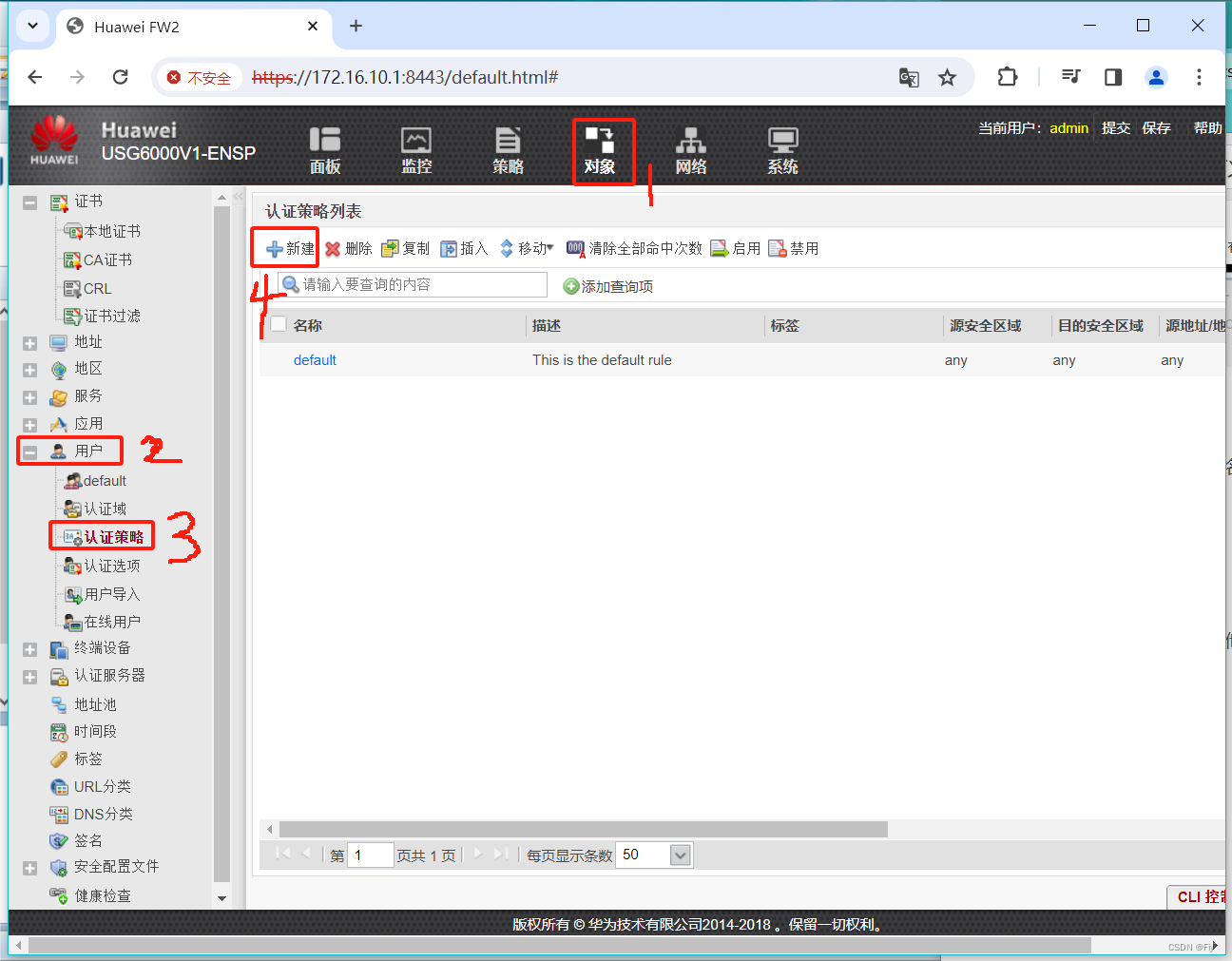1232x961 pixels.
Task: Select 标签 tag item in tree
Action: pos(76,759)
